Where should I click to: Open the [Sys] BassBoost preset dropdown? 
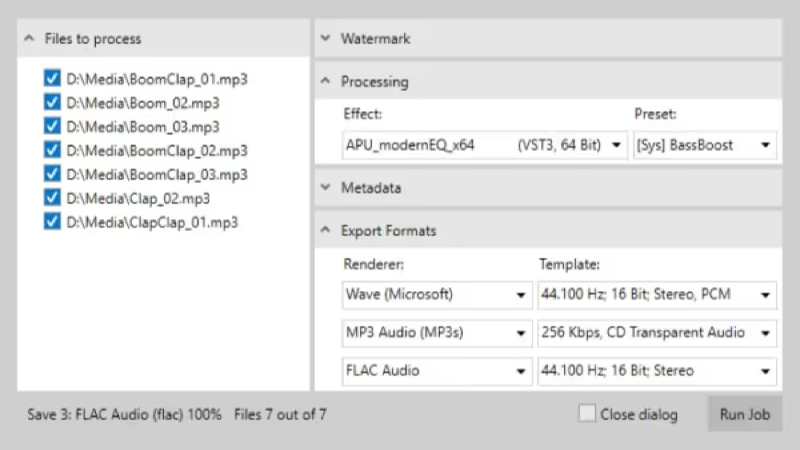click(x=705, y=145)
